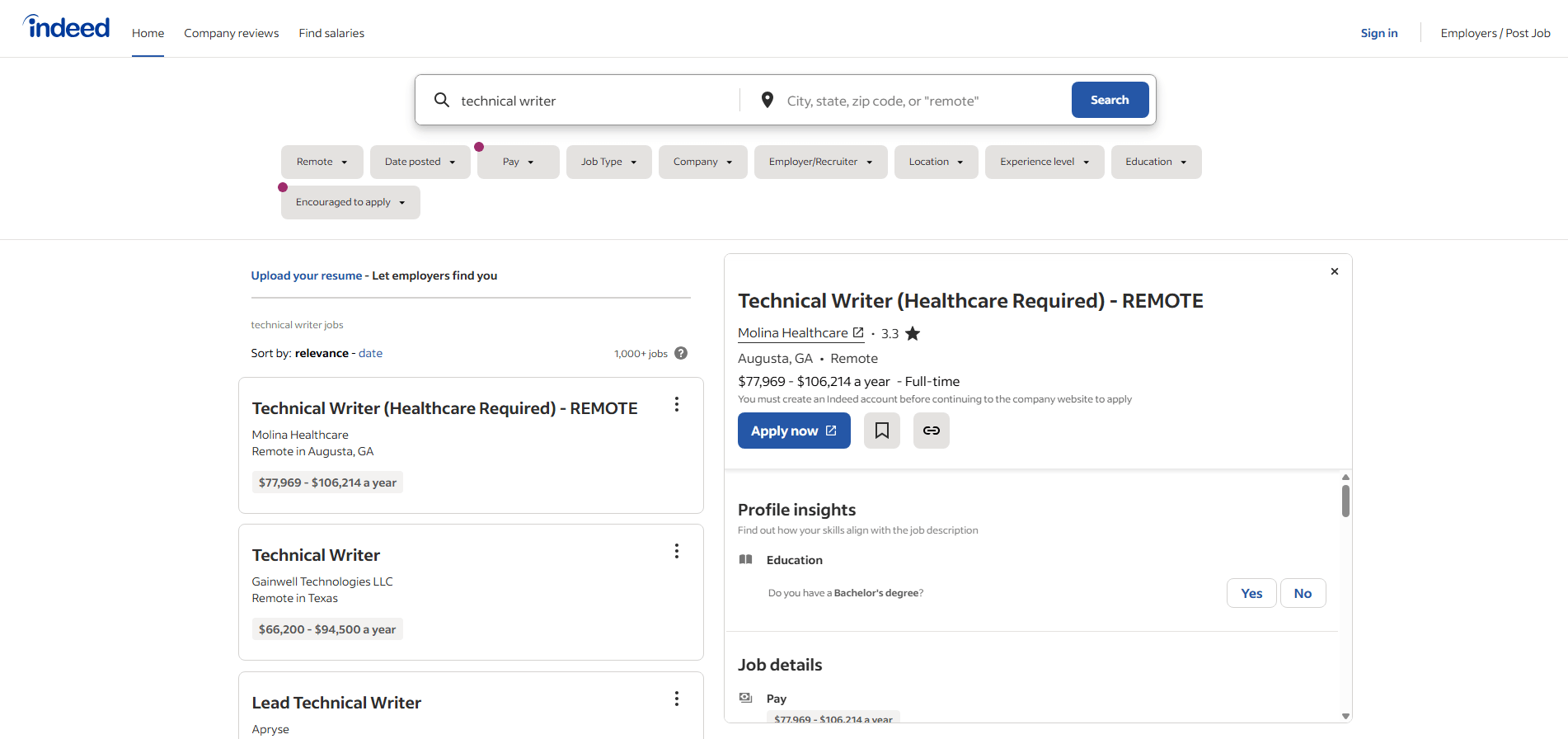The height and width of the screenshot is (739, 1568).
Task: Open Find salaries page
Action: (331, 33)
